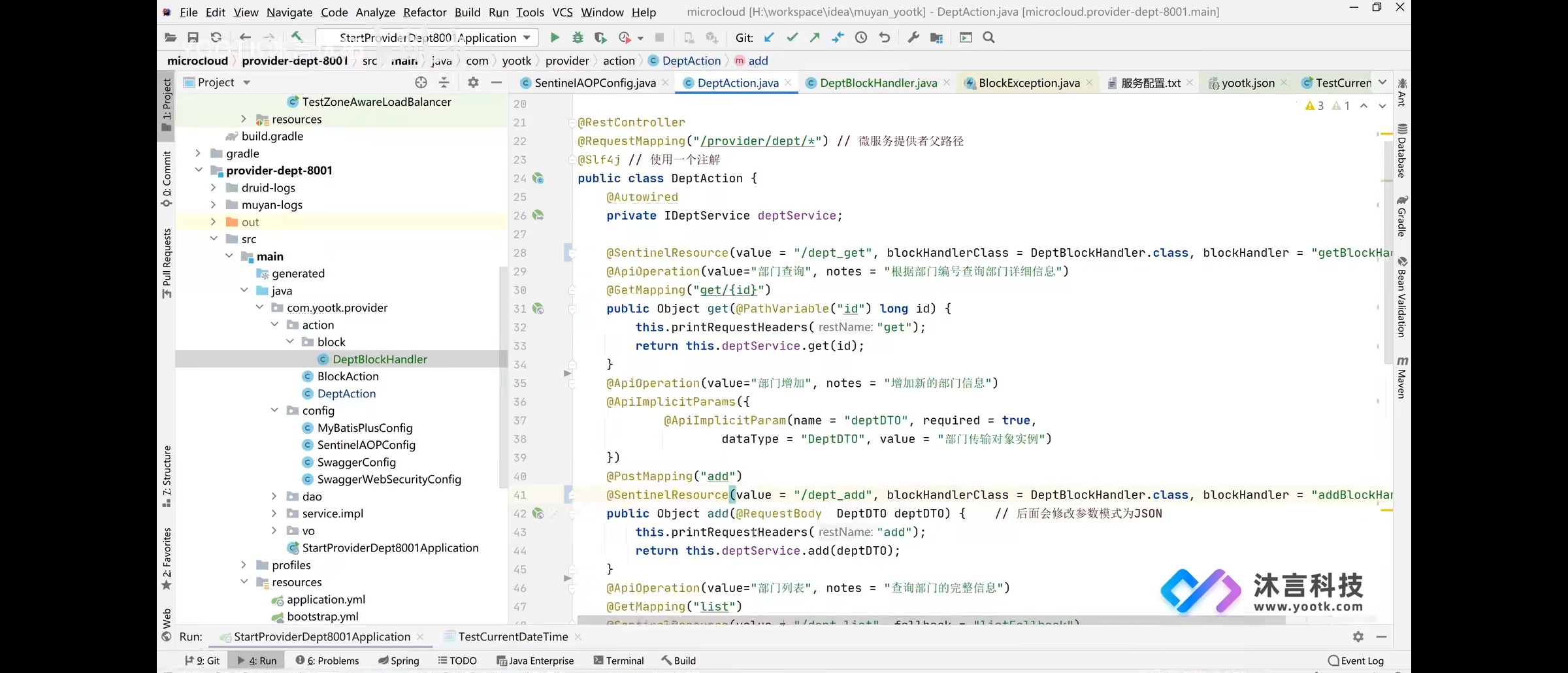Open Database side panel

[1401, 150]
